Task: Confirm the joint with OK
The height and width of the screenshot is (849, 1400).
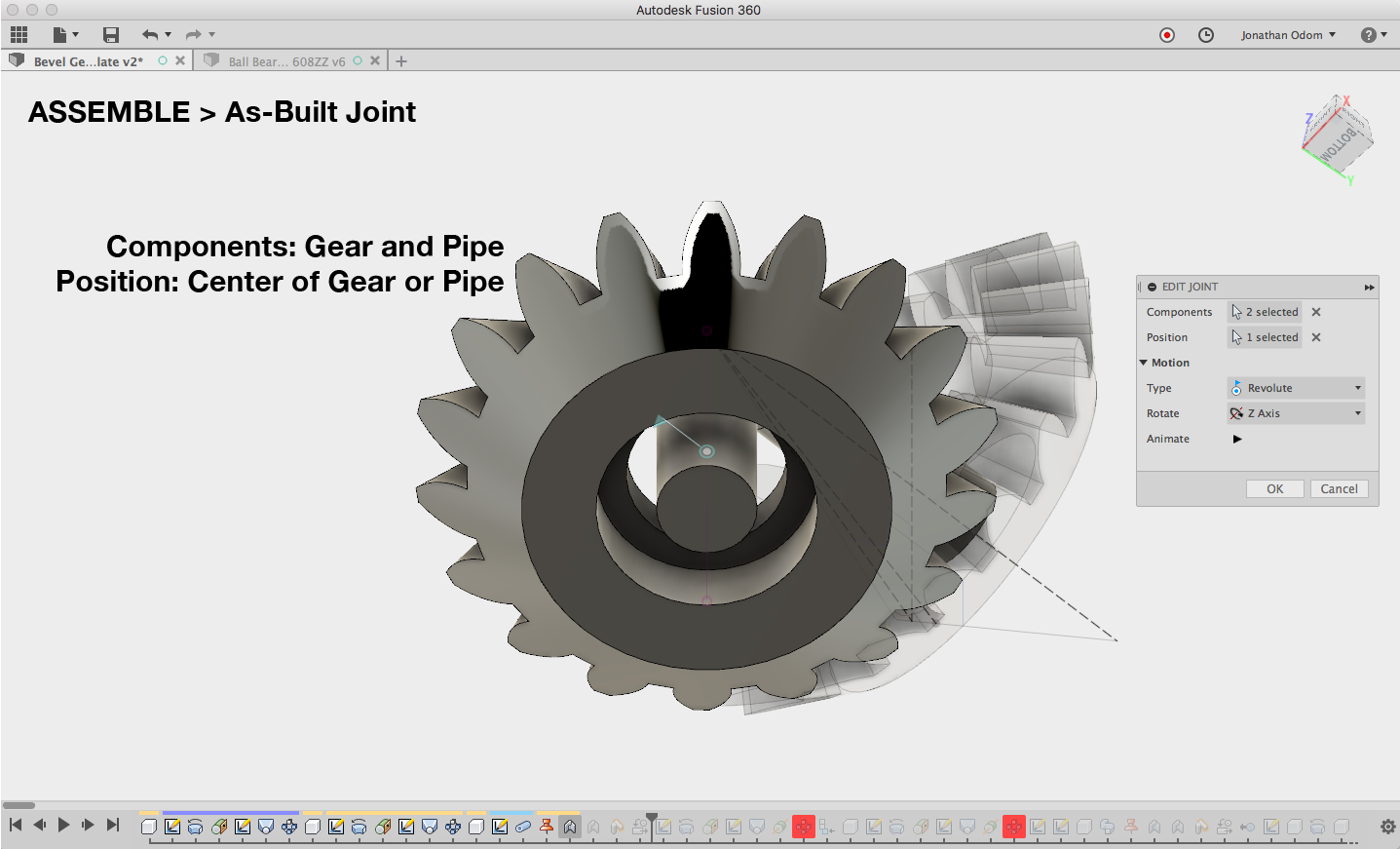Action: click(x=1275, y=489)
